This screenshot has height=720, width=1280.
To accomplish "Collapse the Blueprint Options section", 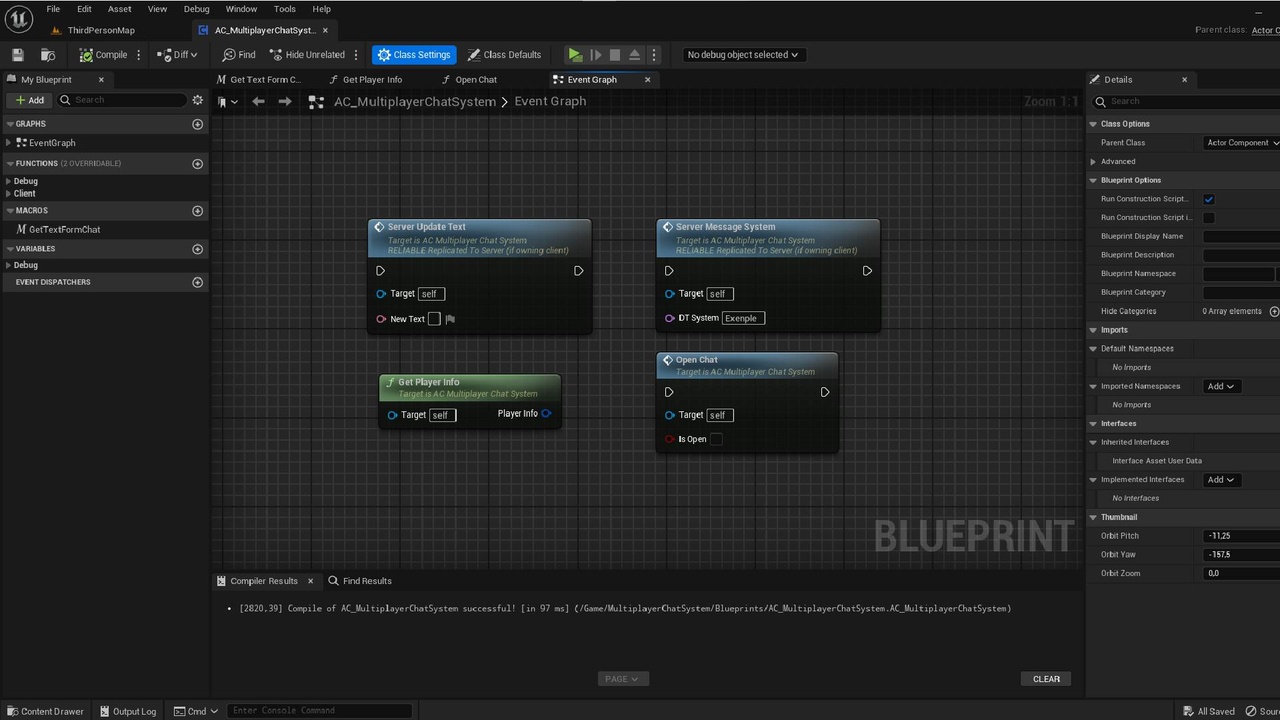I will coord(1094,180).
